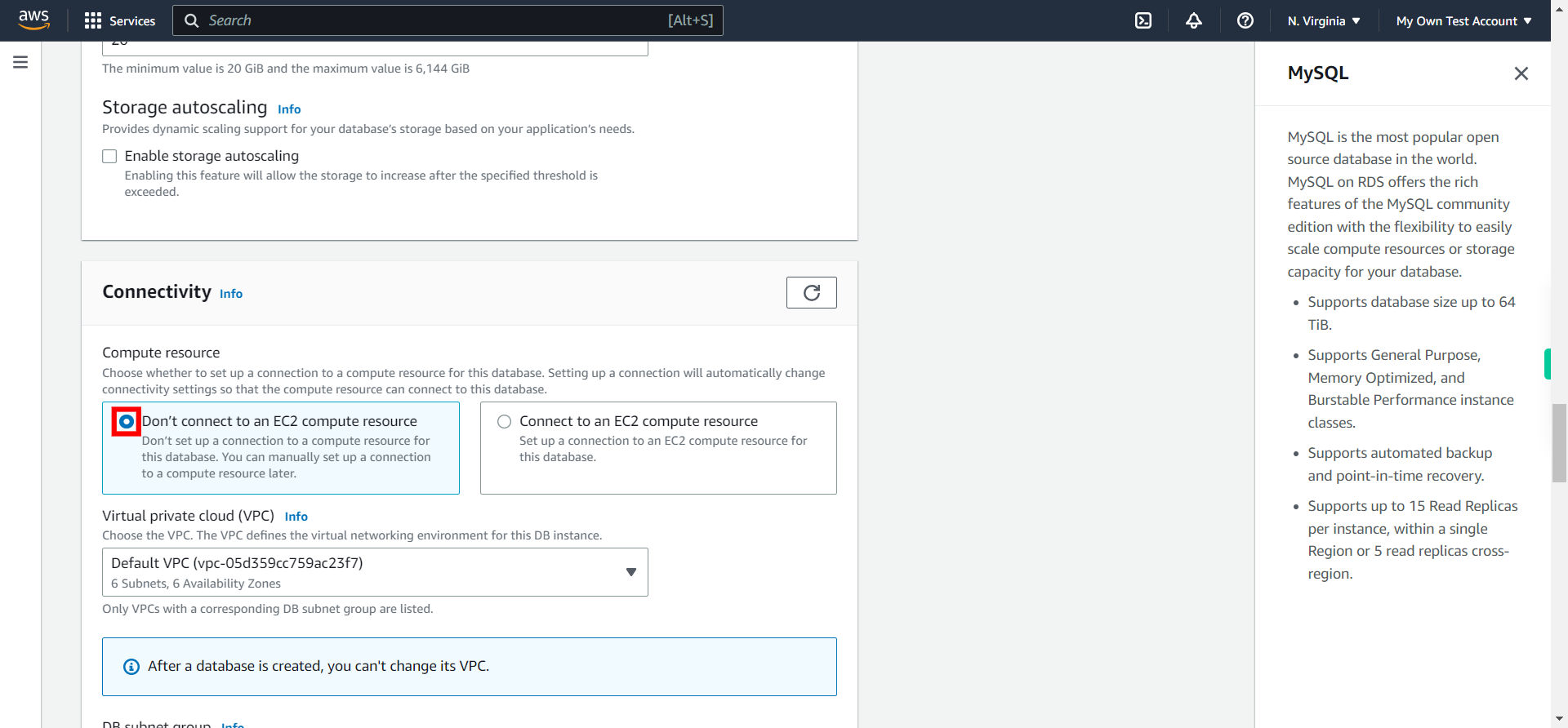
Task: Open My Own Test Account menu
Action: point(1463,21)
